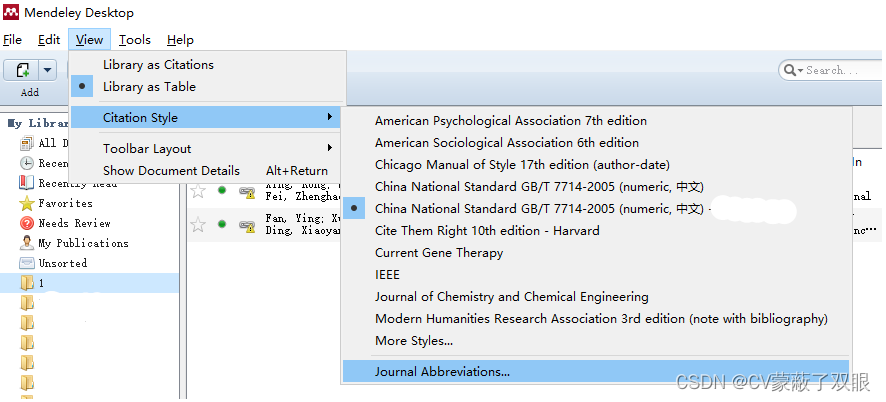This screenshot has height=402, width=886.
Task: Click the My Publications person icon
Action: coord(27,243)
